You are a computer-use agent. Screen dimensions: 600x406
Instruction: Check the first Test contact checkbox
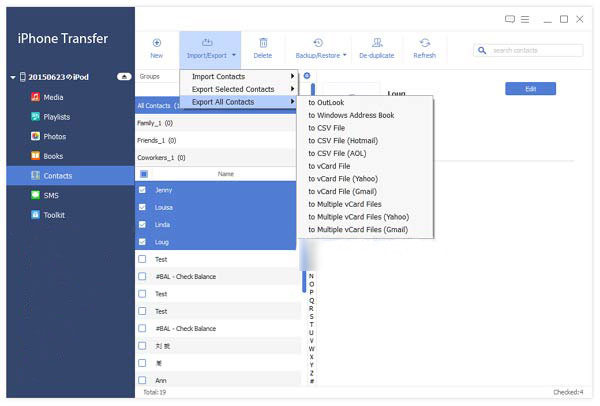[142, 259]
